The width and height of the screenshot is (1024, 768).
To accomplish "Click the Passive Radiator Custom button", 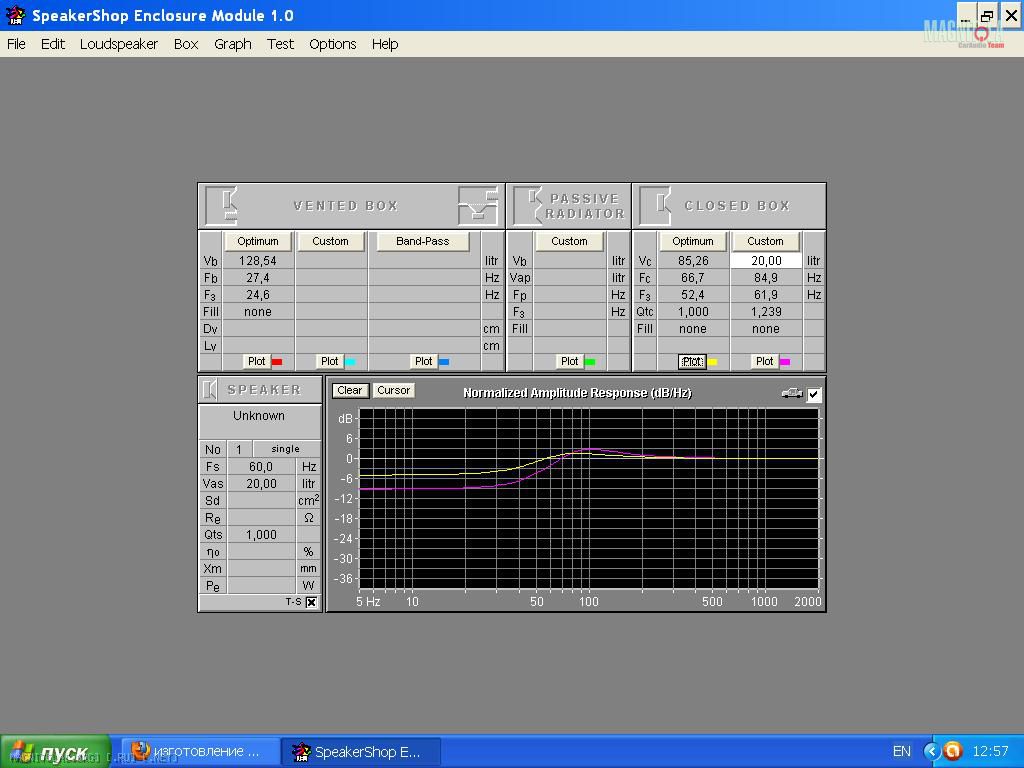I will click(569, 241).
